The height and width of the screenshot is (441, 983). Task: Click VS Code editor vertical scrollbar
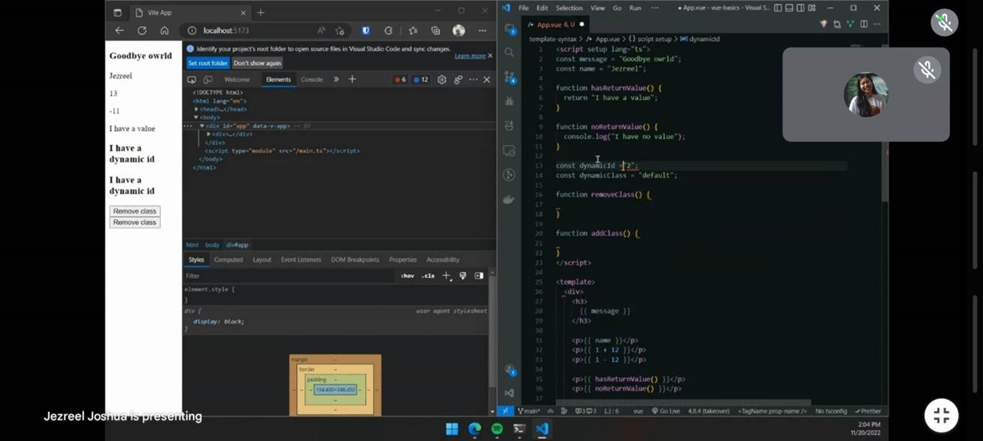885,122
